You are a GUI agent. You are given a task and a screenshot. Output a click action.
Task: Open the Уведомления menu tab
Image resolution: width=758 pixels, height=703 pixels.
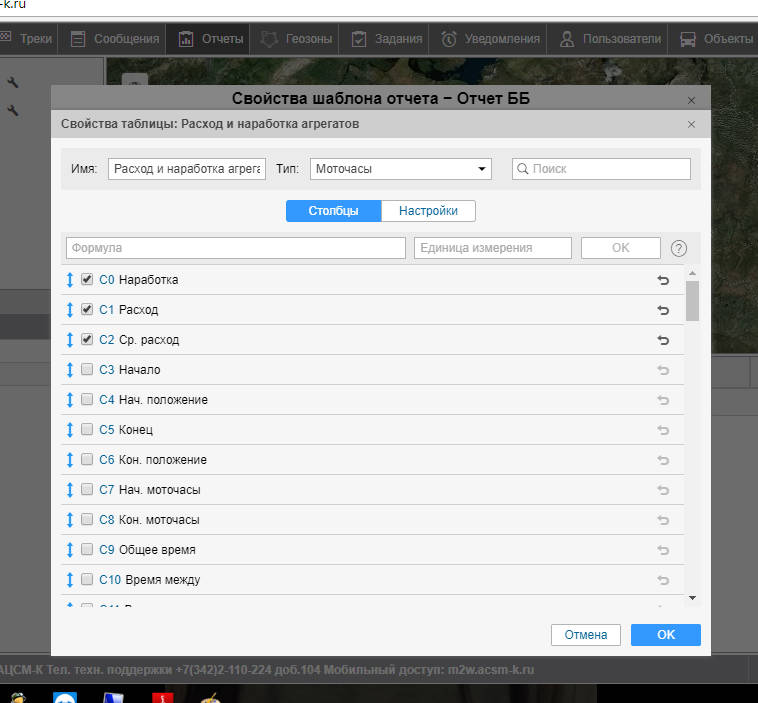click(x=491, y=39)
